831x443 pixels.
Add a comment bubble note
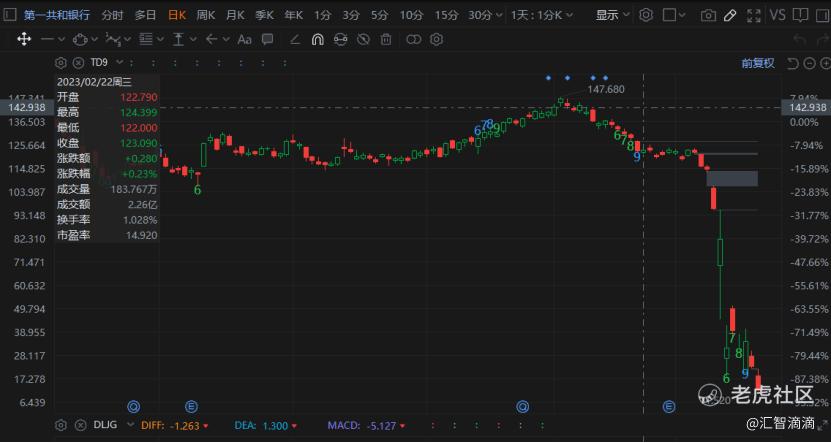click(x=268, y=39)
